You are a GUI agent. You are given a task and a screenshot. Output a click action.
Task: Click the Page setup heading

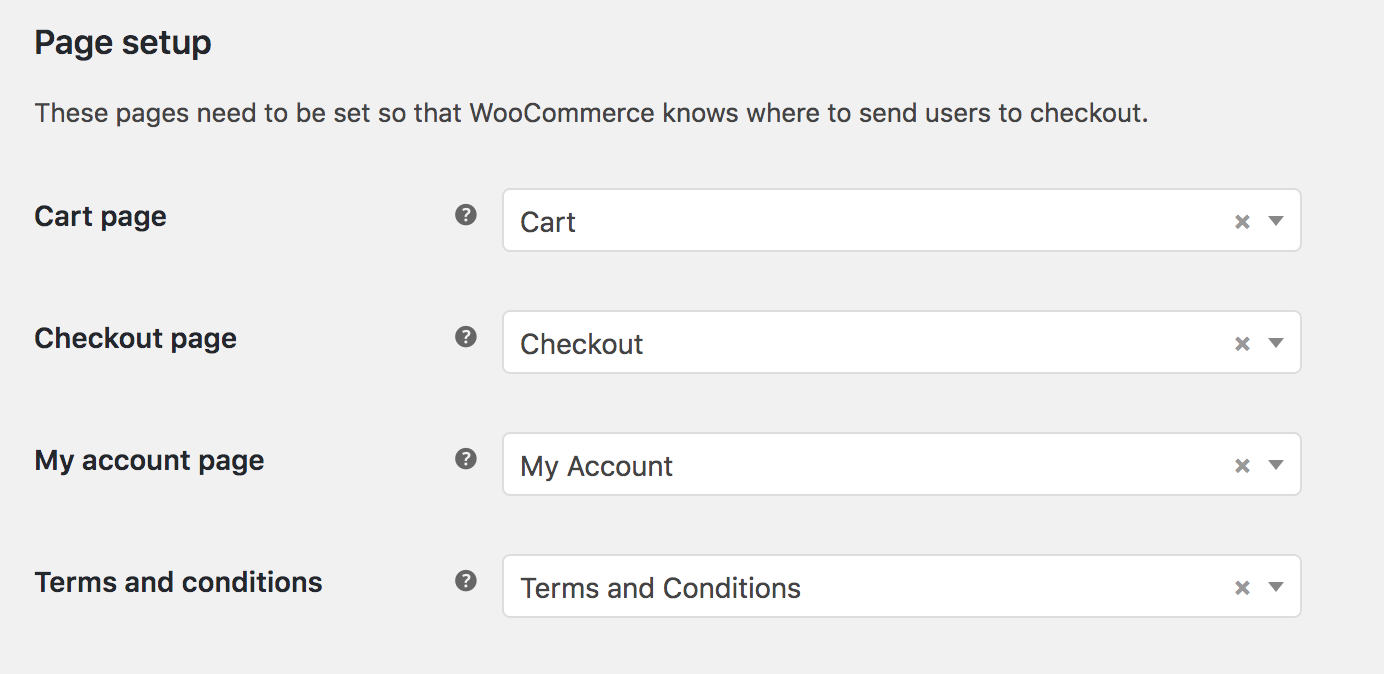[x=122, y=42]
